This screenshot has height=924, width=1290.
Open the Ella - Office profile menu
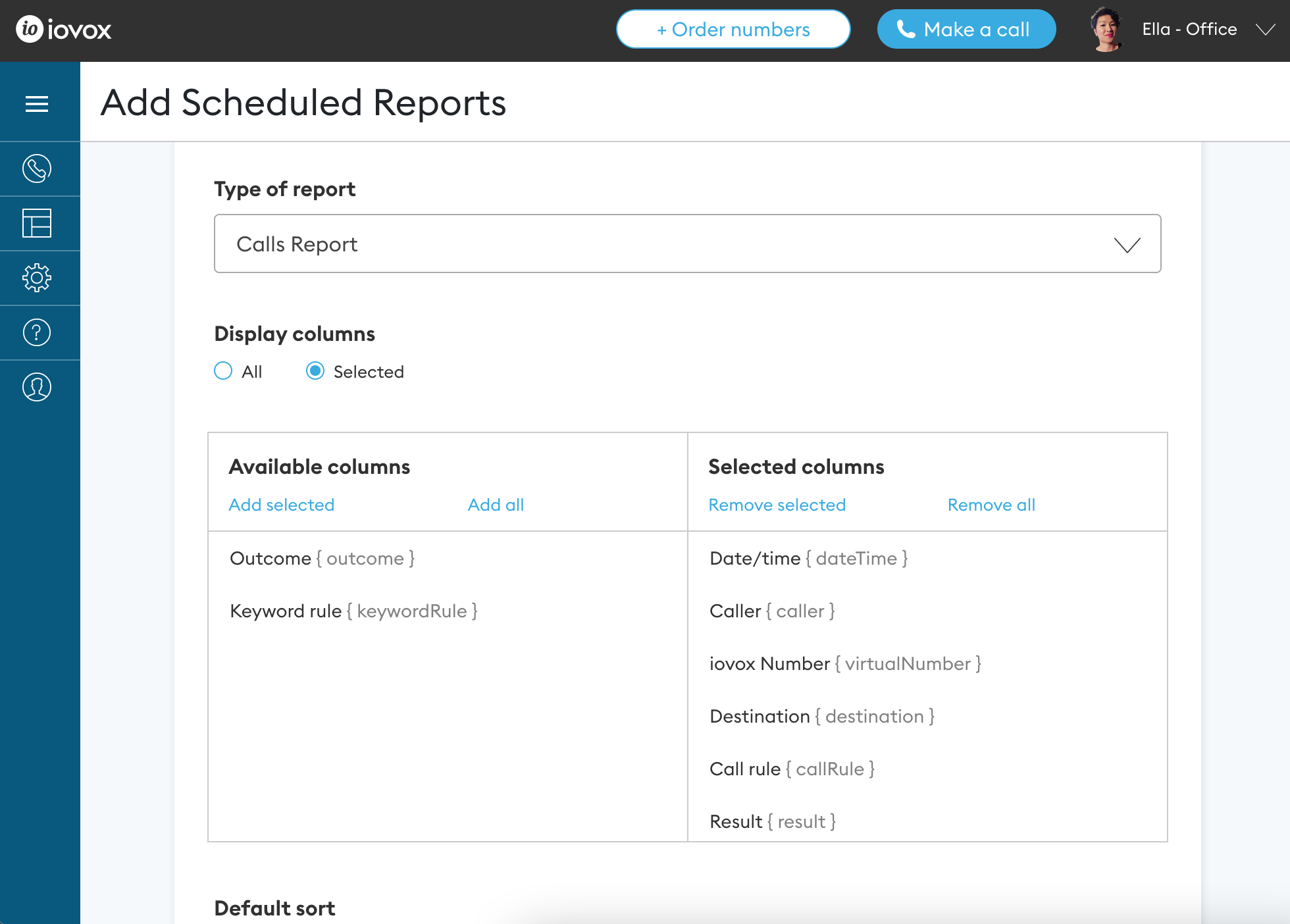(x=1189, y=29)
